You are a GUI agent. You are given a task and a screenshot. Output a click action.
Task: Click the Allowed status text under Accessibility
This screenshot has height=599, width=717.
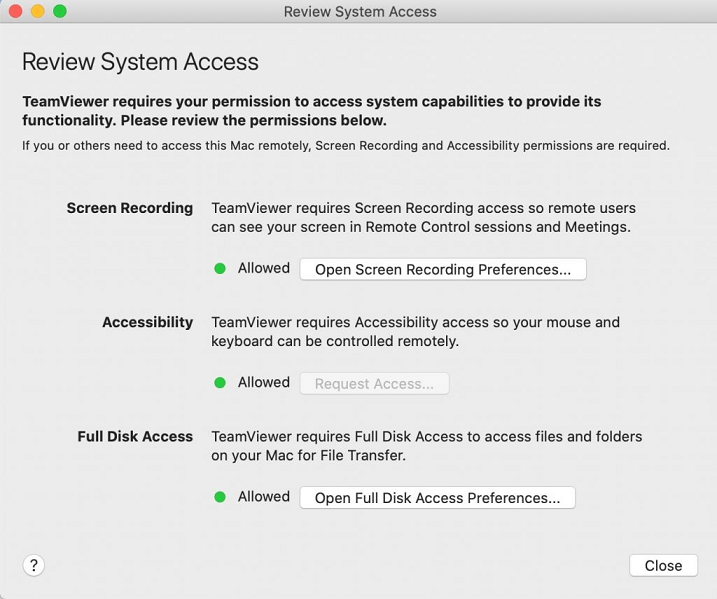264,382
